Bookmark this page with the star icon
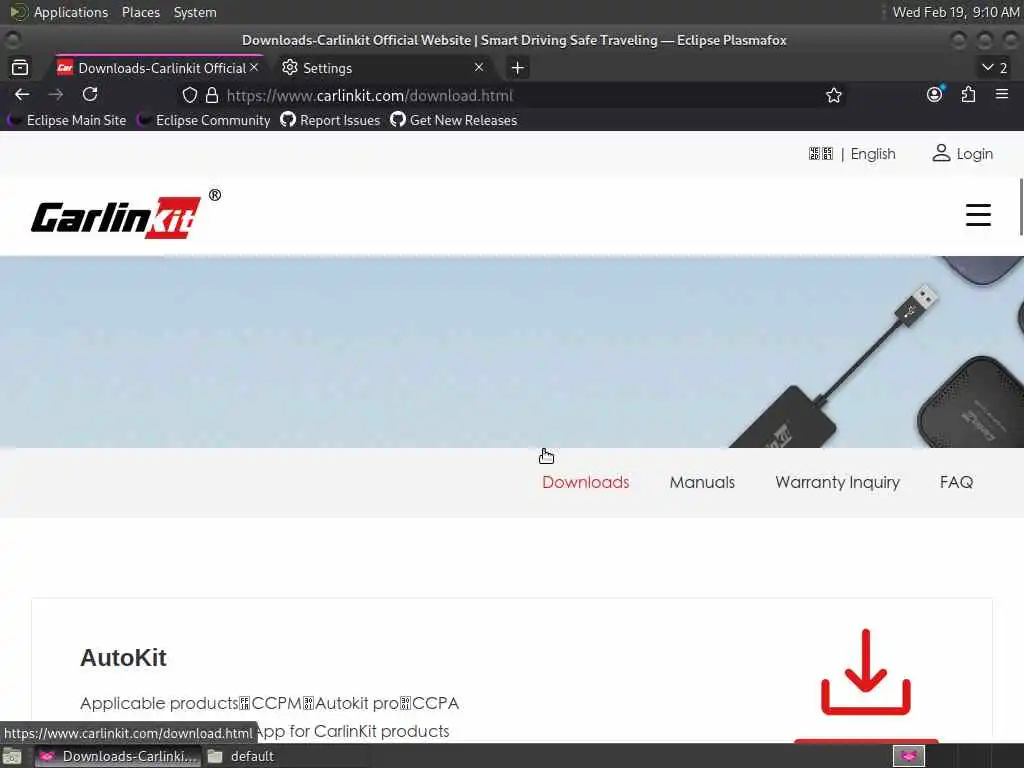Image resolution: width=1024 pixels, height=768 pixels. 833,95
